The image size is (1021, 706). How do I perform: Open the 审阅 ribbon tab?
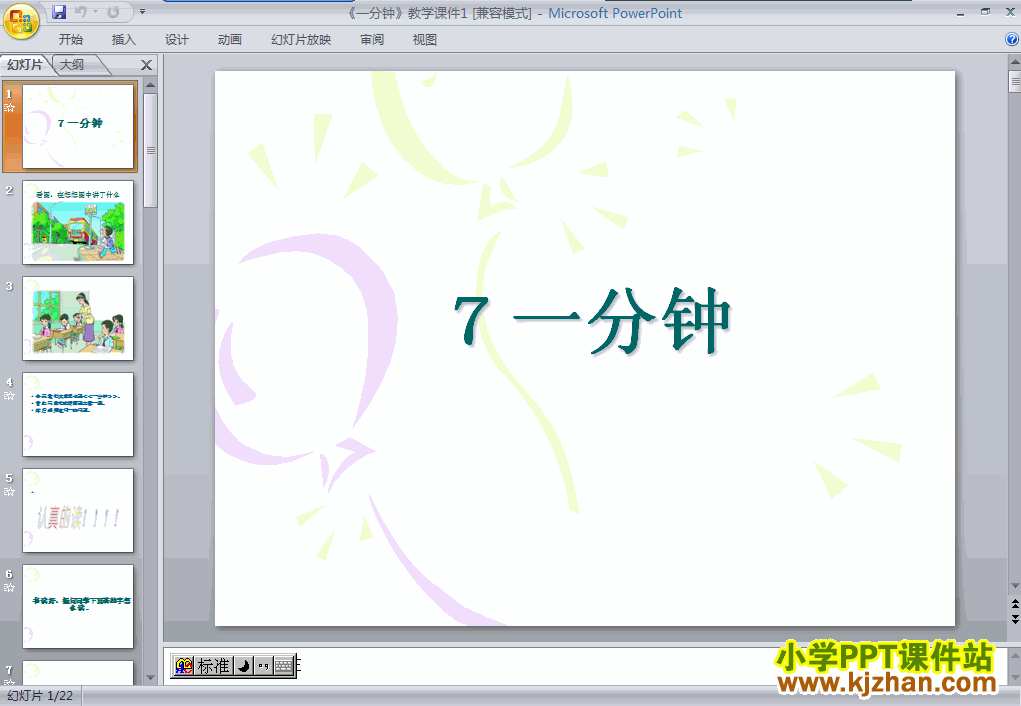tap(372, 40)
